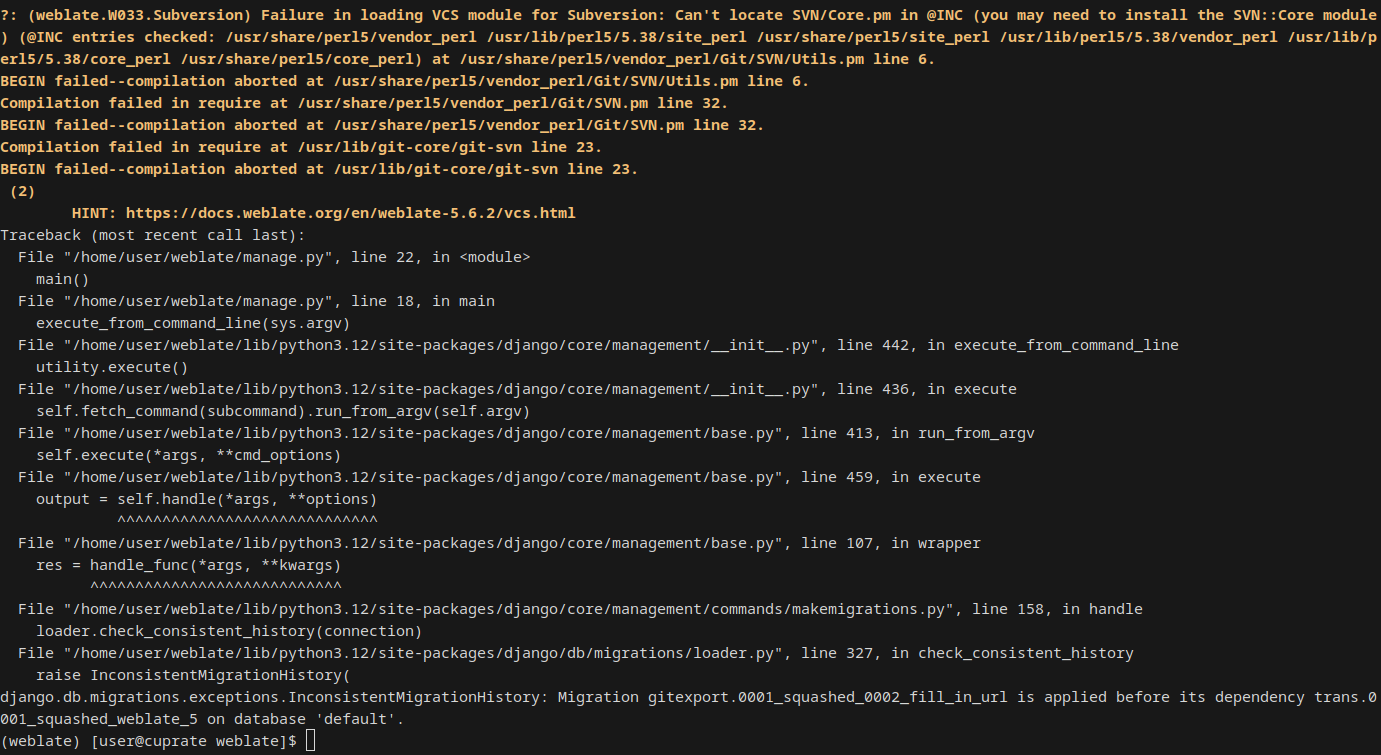Click the 'main()' traceback line
Image resolution: width=1381 pixels, height=755 pixels.
(63, 279)
